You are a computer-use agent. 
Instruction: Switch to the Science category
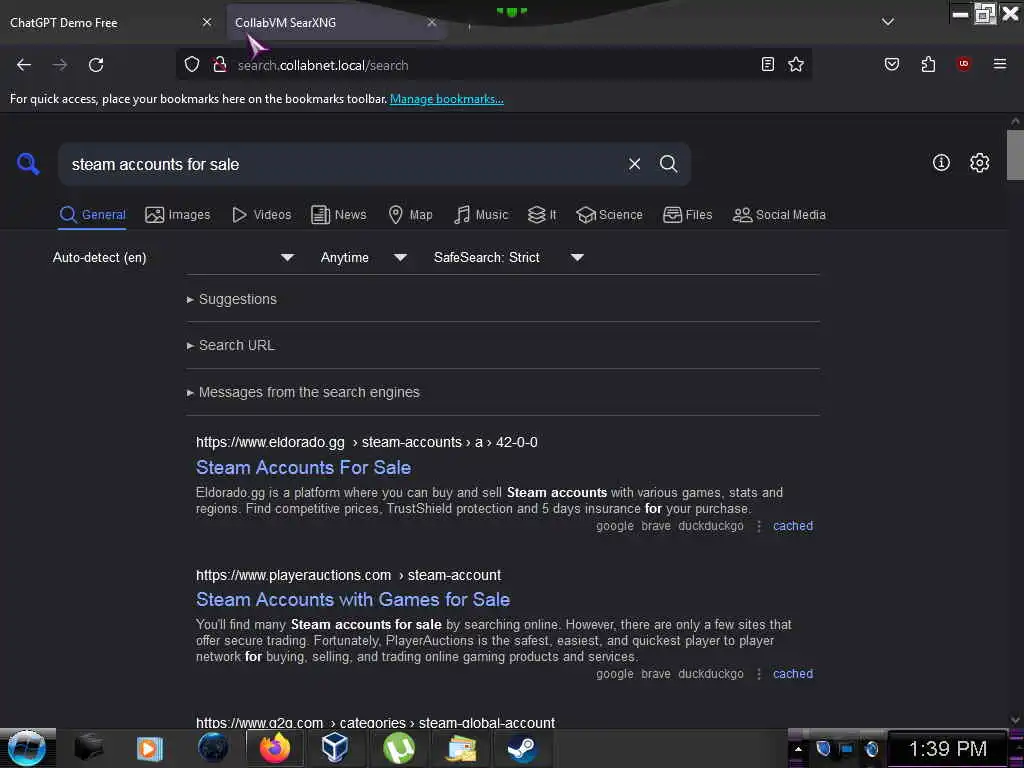click(609, 215)
